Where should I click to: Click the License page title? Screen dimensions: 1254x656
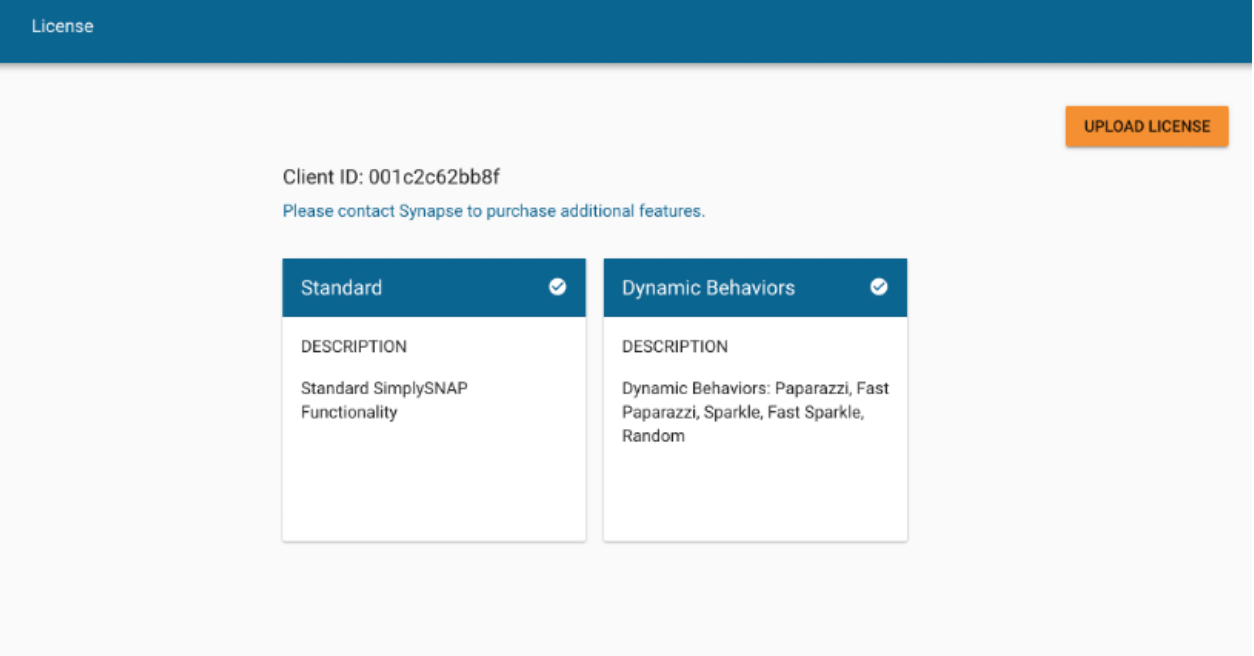coord(62,27)
